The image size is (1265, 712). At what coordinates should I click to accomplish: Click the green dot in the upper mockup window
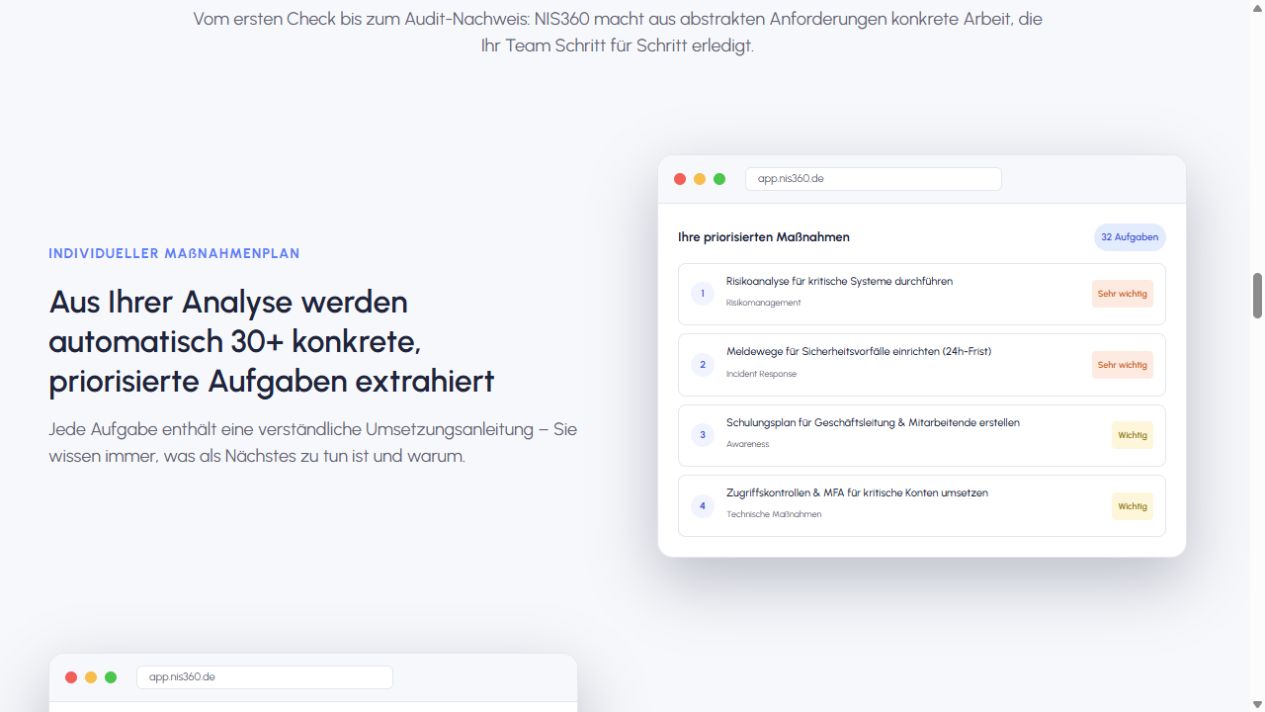[x=719, y=179]
